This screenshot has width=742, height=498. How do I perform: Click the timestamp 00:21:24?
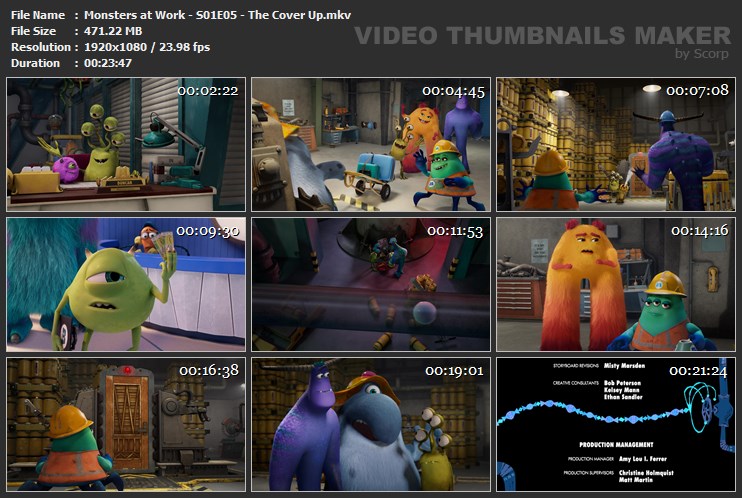(698, 371)
